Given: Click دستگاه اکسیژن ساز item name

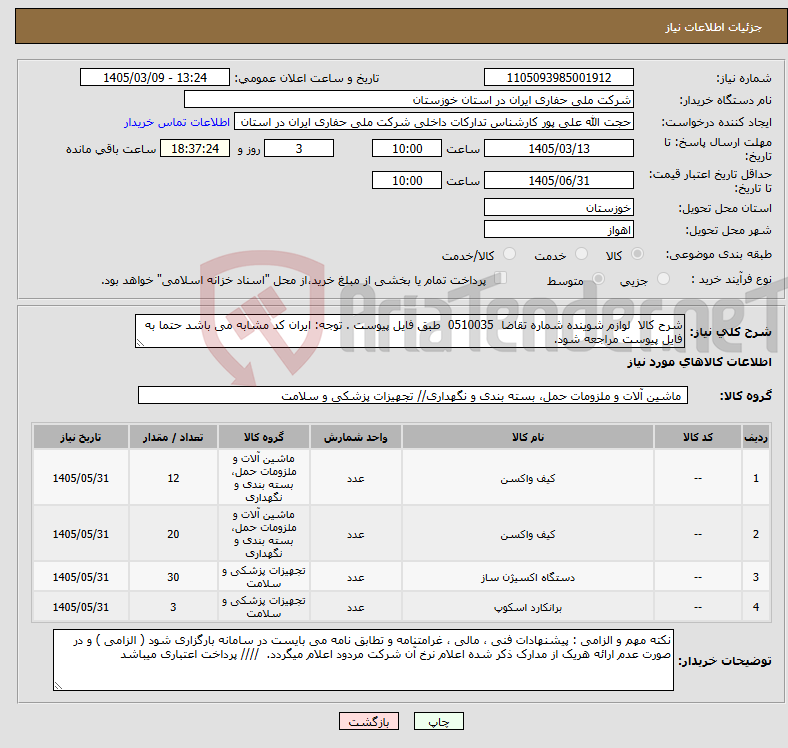Looking at the screenshot, I should pyautogui.click(x=528, y=577).
